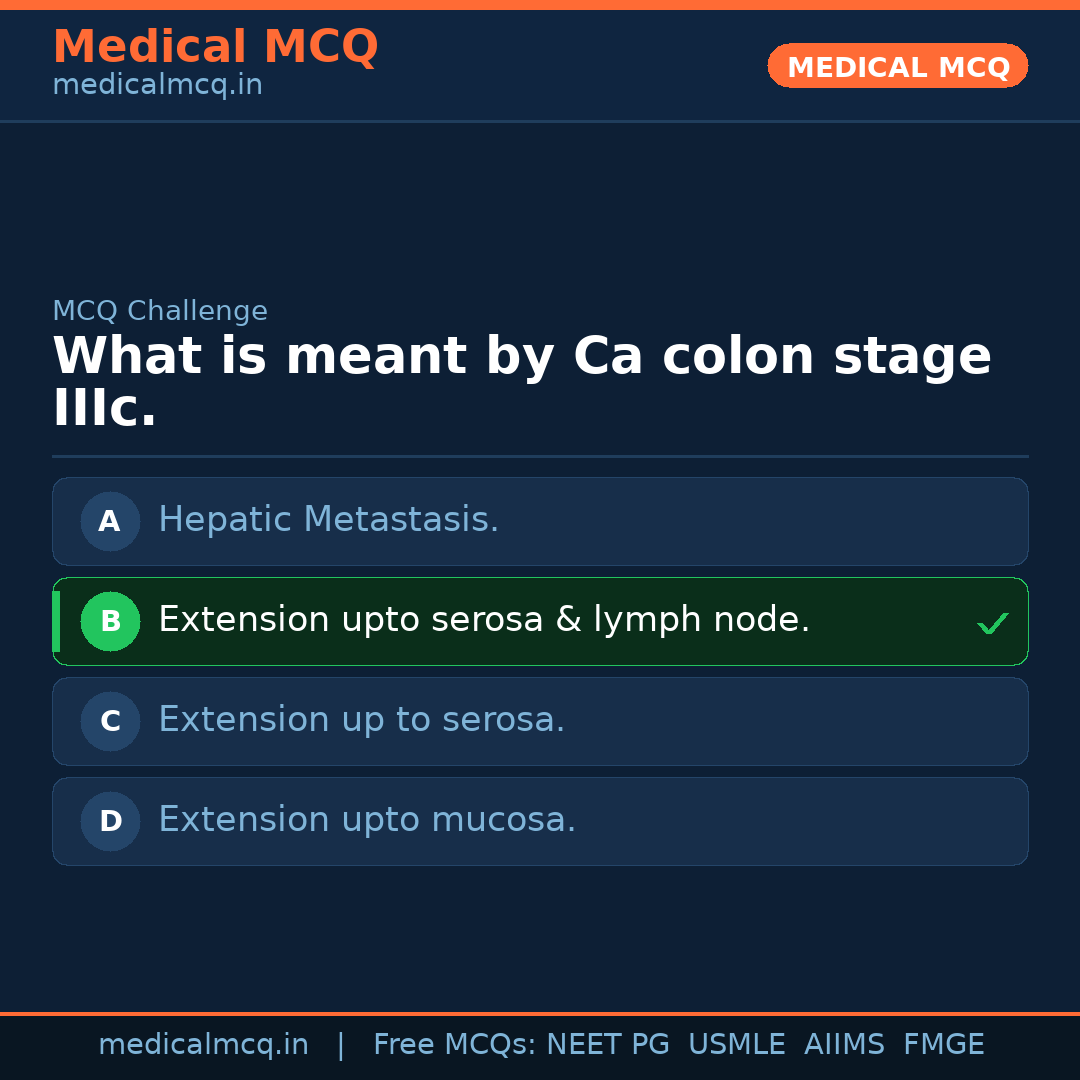
Task: Open the medicalmcq.in link under the header title
Action: 157,86
